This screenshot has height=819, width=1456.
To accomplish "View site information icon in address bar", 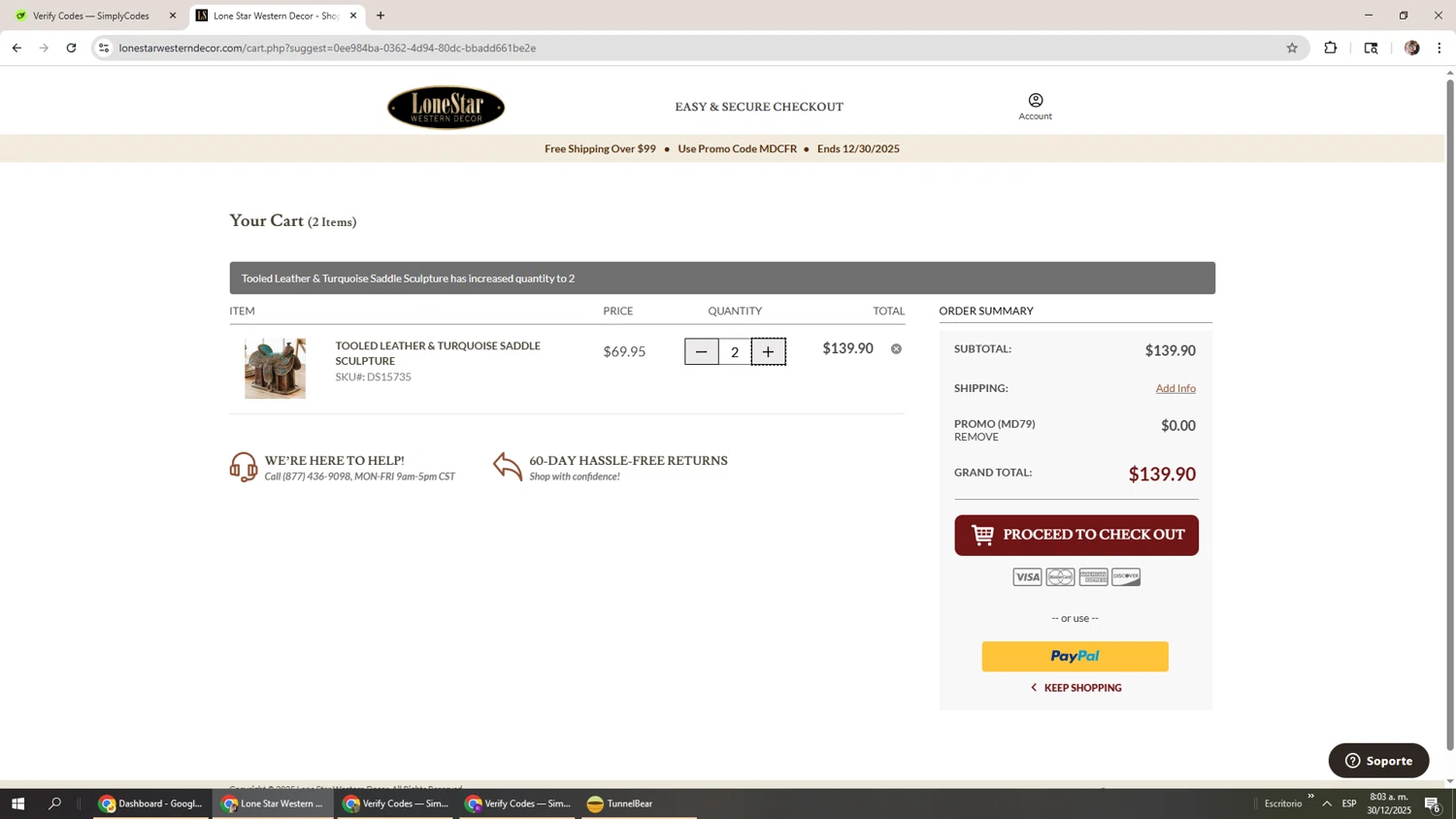I will (x=104, y=48).
